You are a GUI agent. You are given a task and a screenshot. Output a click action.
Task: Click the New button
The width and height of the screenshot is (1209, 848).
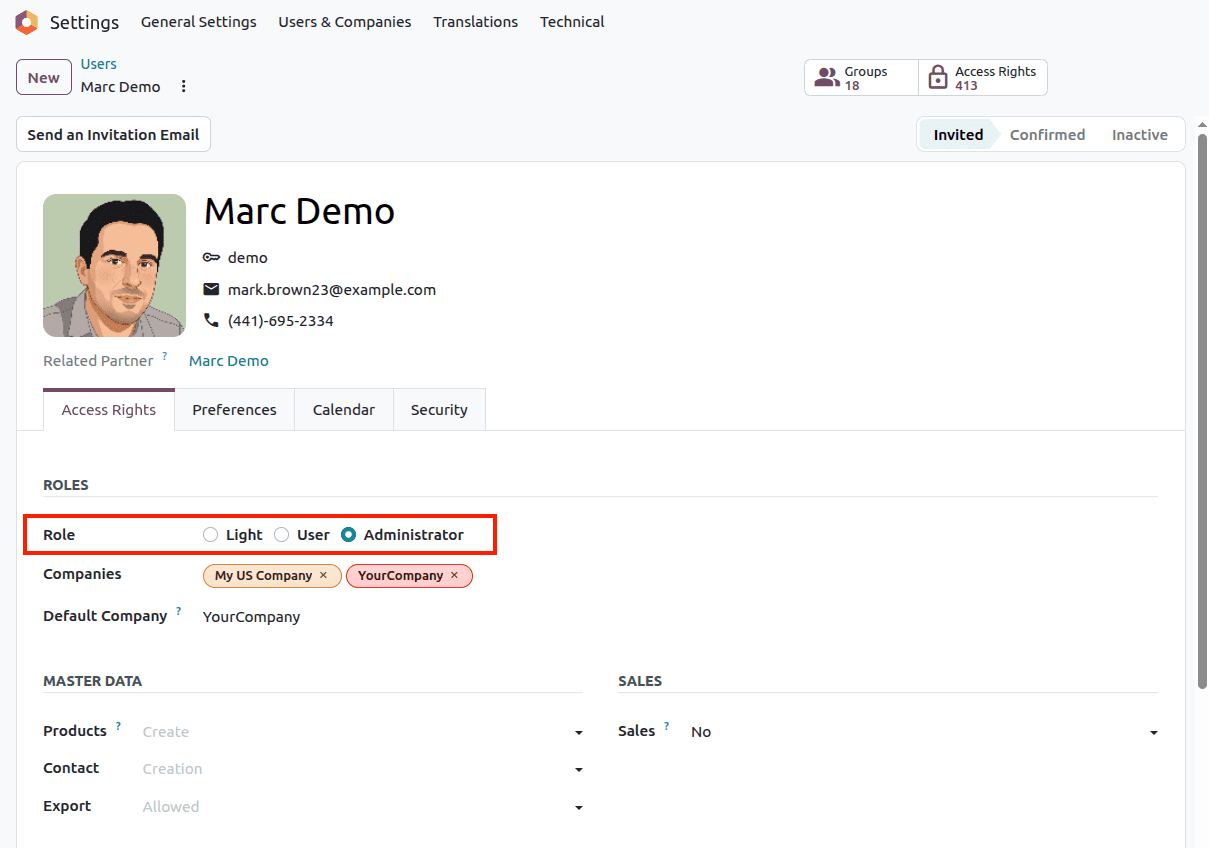44,78
